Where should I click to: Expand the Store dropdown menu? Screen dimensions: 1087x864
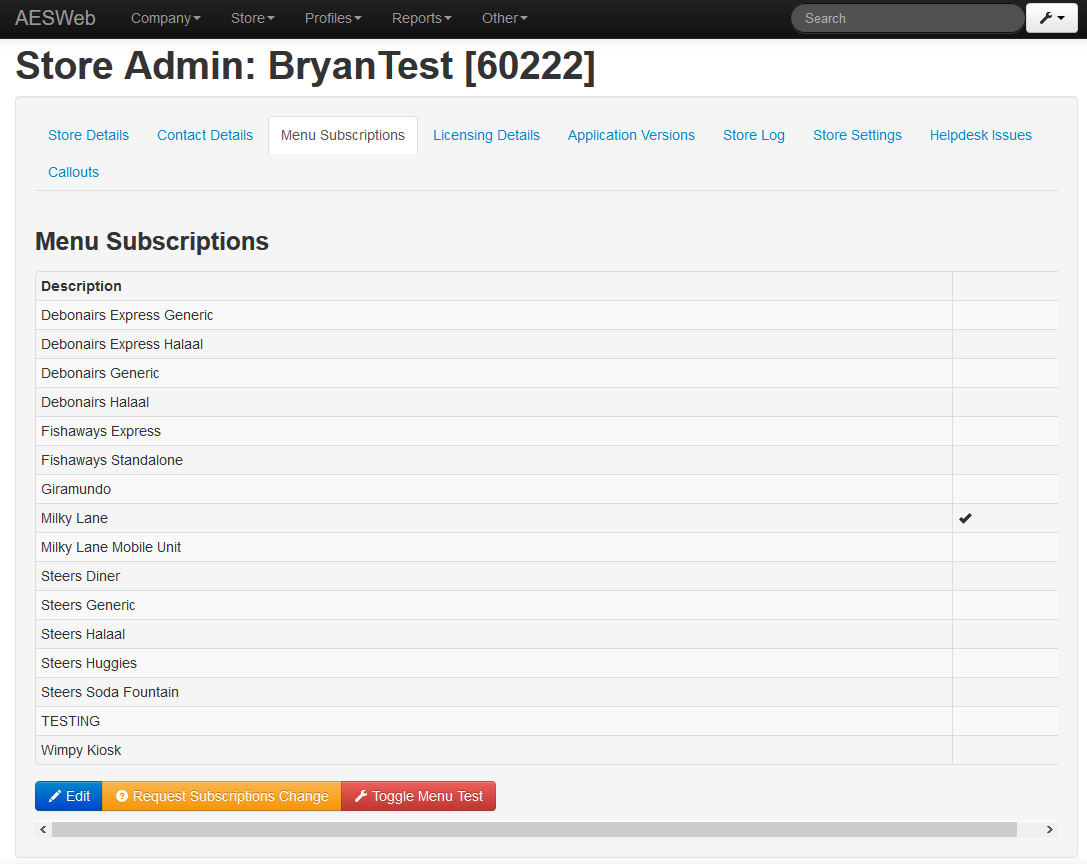[252, 18]
